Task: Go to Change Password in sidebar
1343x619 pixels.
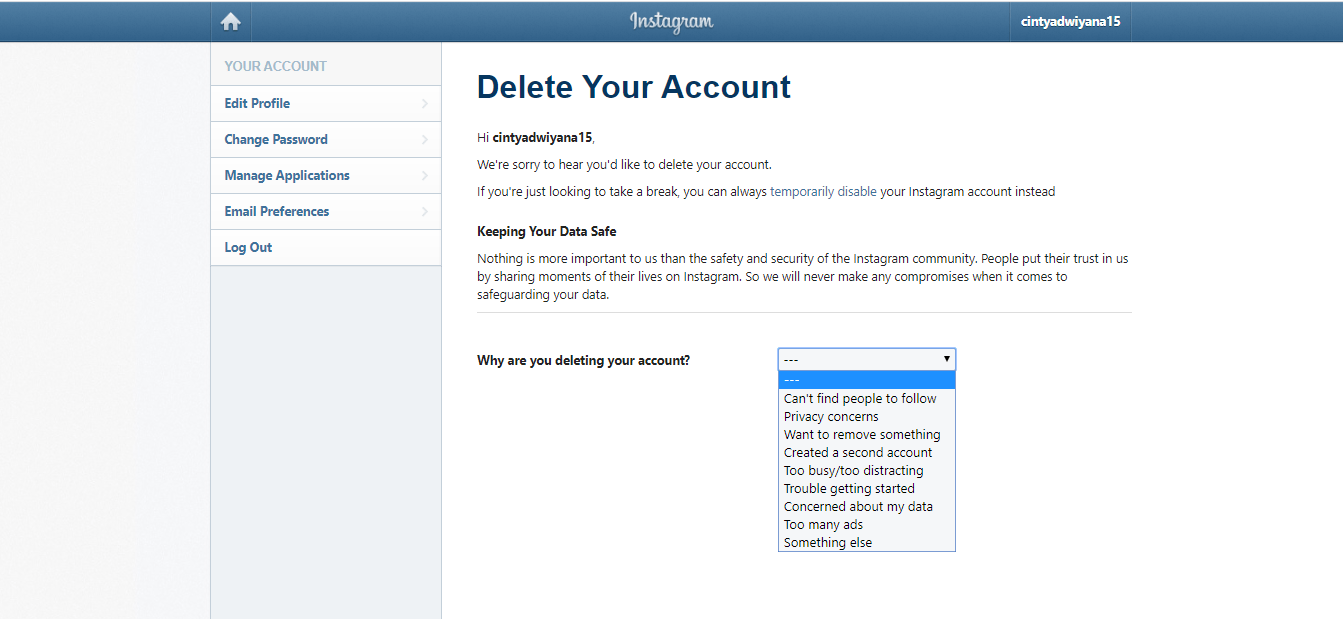Action: pos(276,140)
